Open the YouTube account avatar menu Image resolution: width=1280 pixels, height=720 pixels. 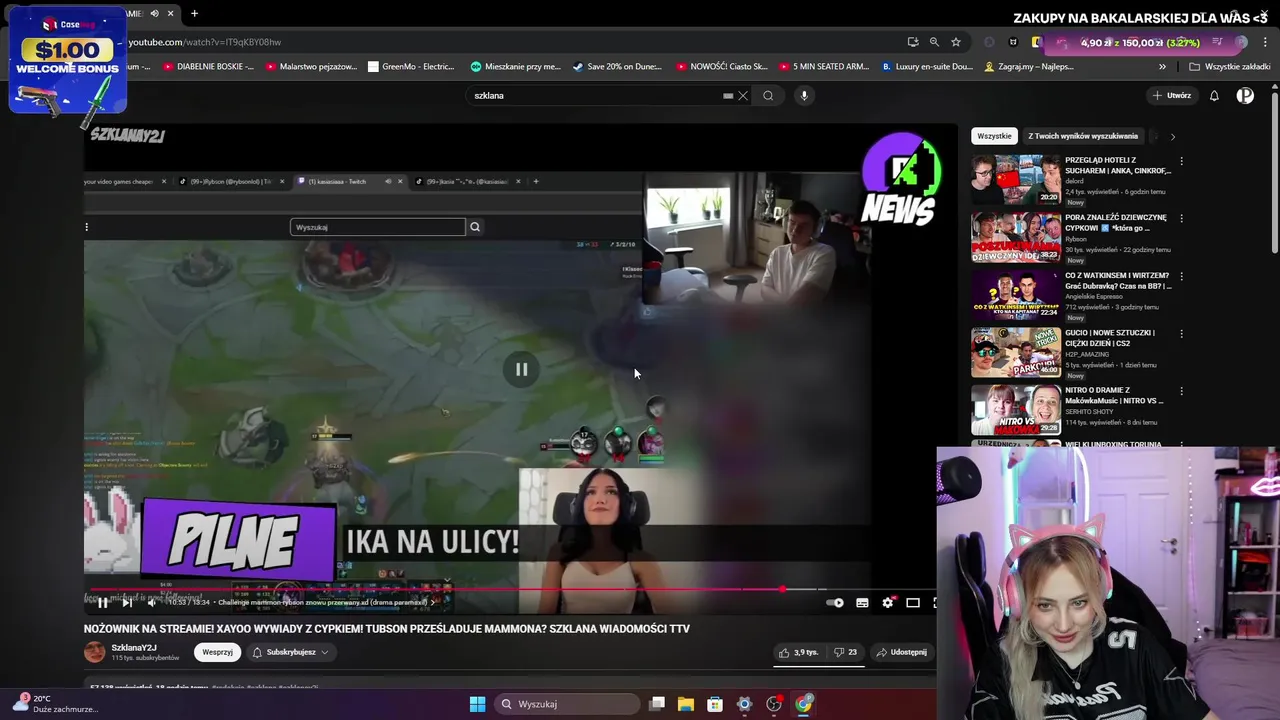[x=1245, y=96]
